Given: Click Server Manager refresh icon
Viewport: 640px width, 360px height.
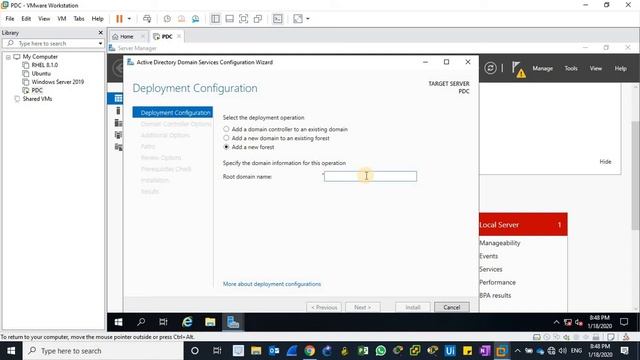Looking at the screenshot, I should (490, 68).
